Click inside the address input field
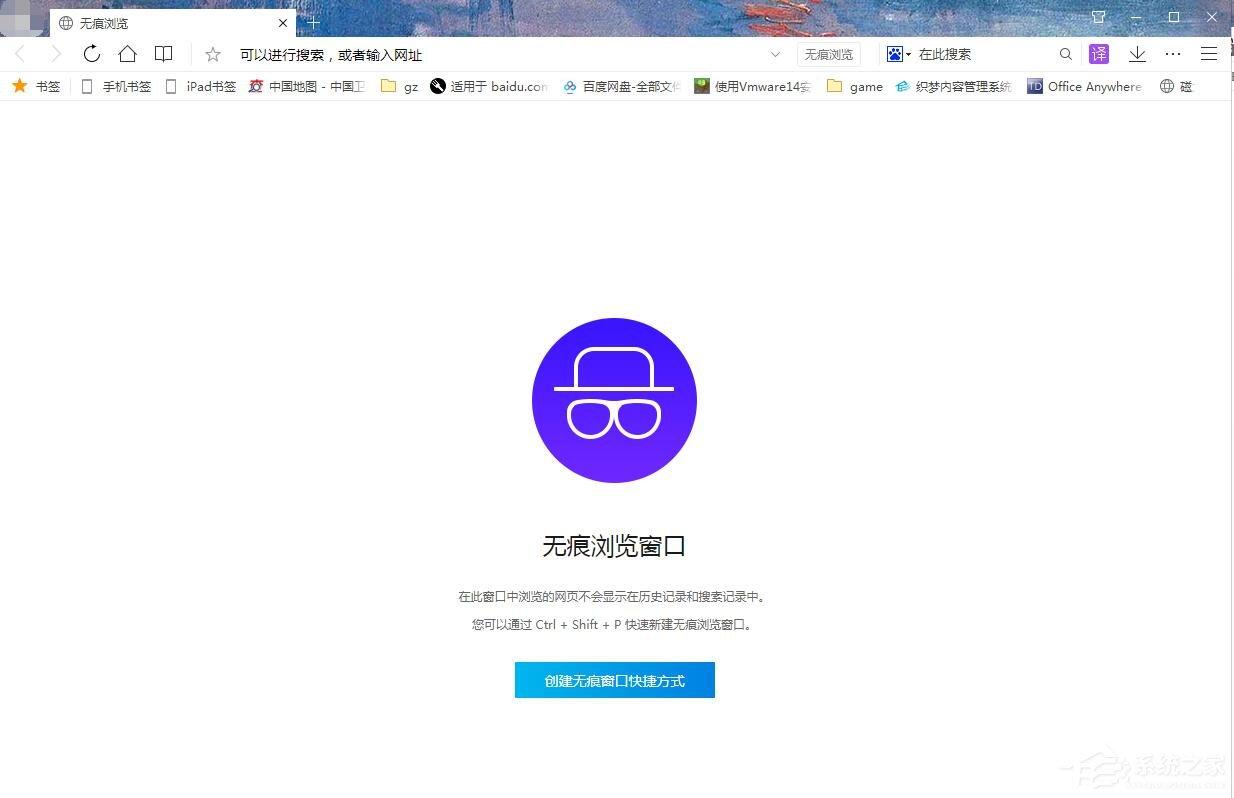 (450, 54)
